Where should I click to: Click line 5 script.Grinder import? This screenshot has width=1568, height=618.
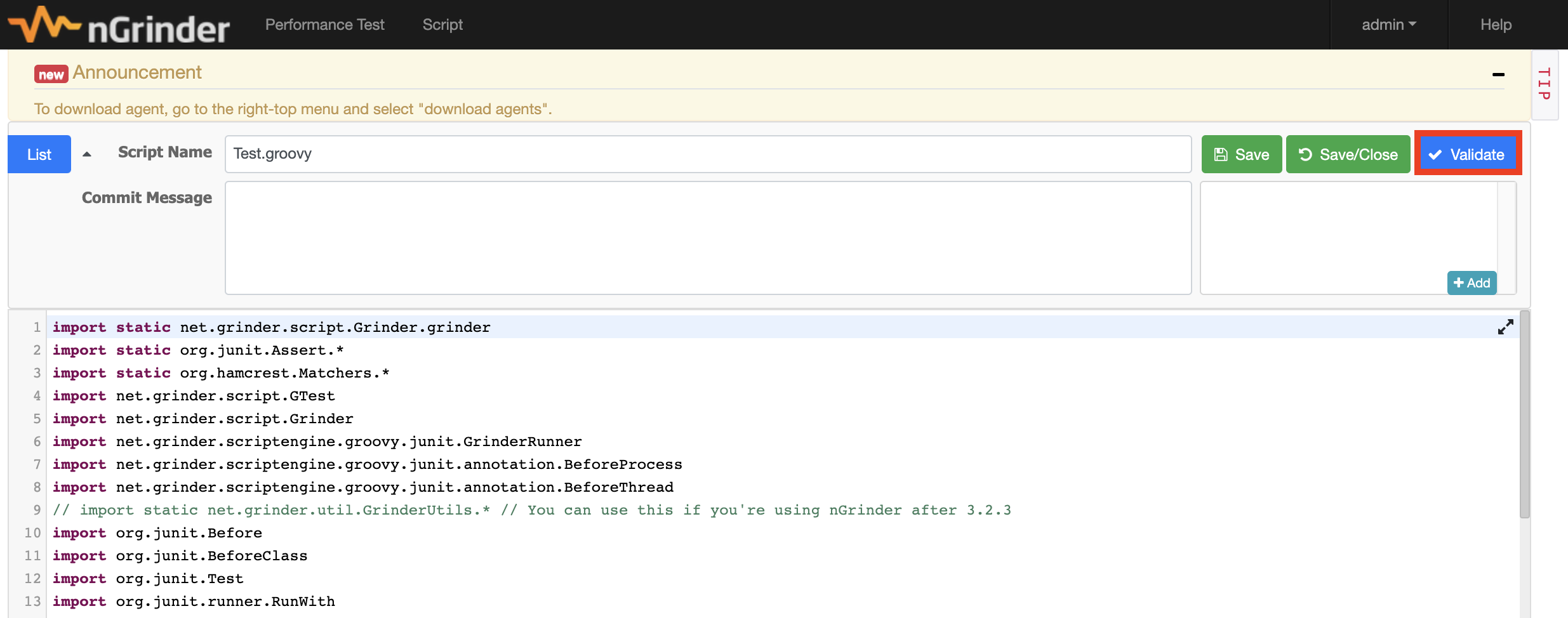[x=203, y=419]
